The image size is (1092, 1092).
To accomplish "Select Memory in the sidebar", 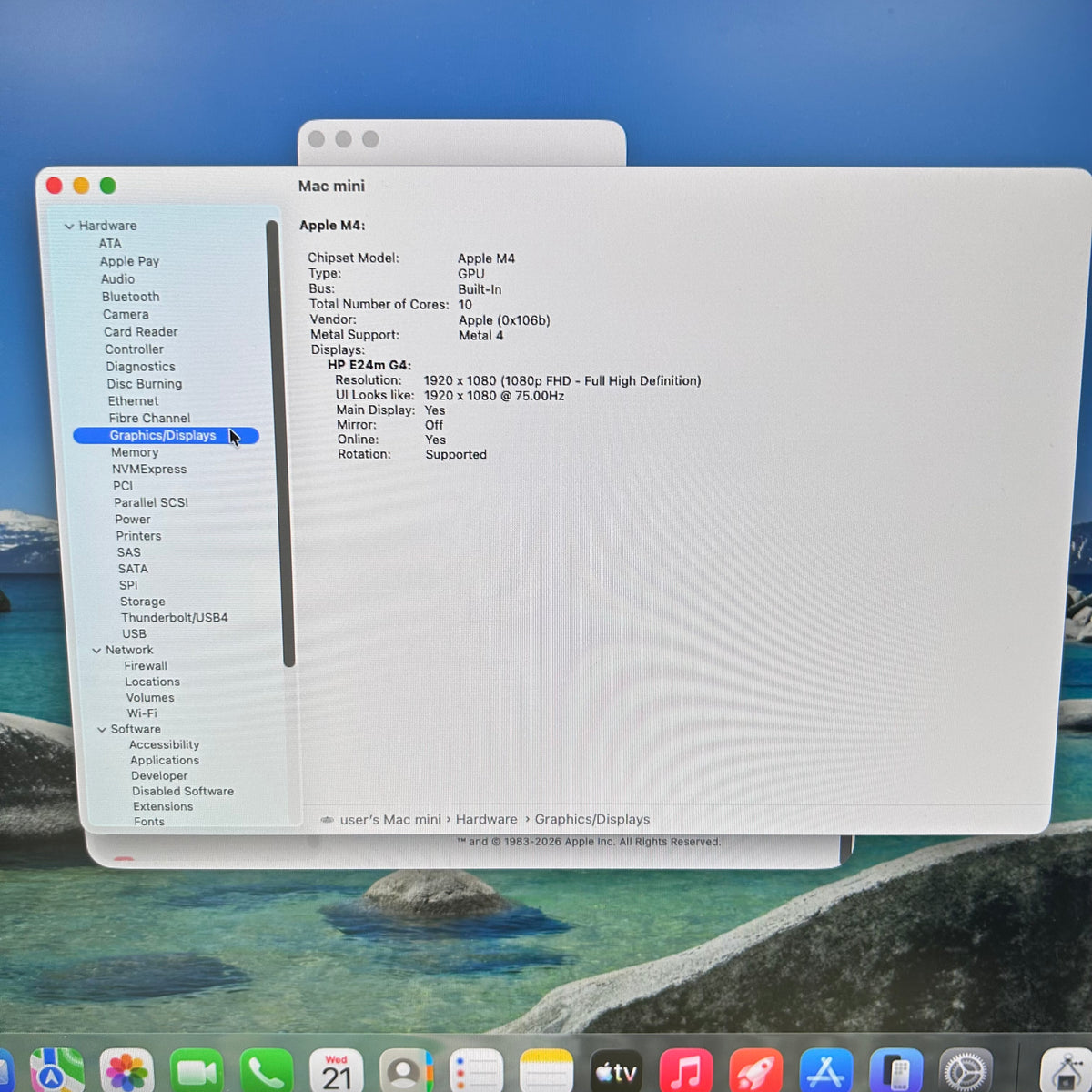I will tap(135, 452).
